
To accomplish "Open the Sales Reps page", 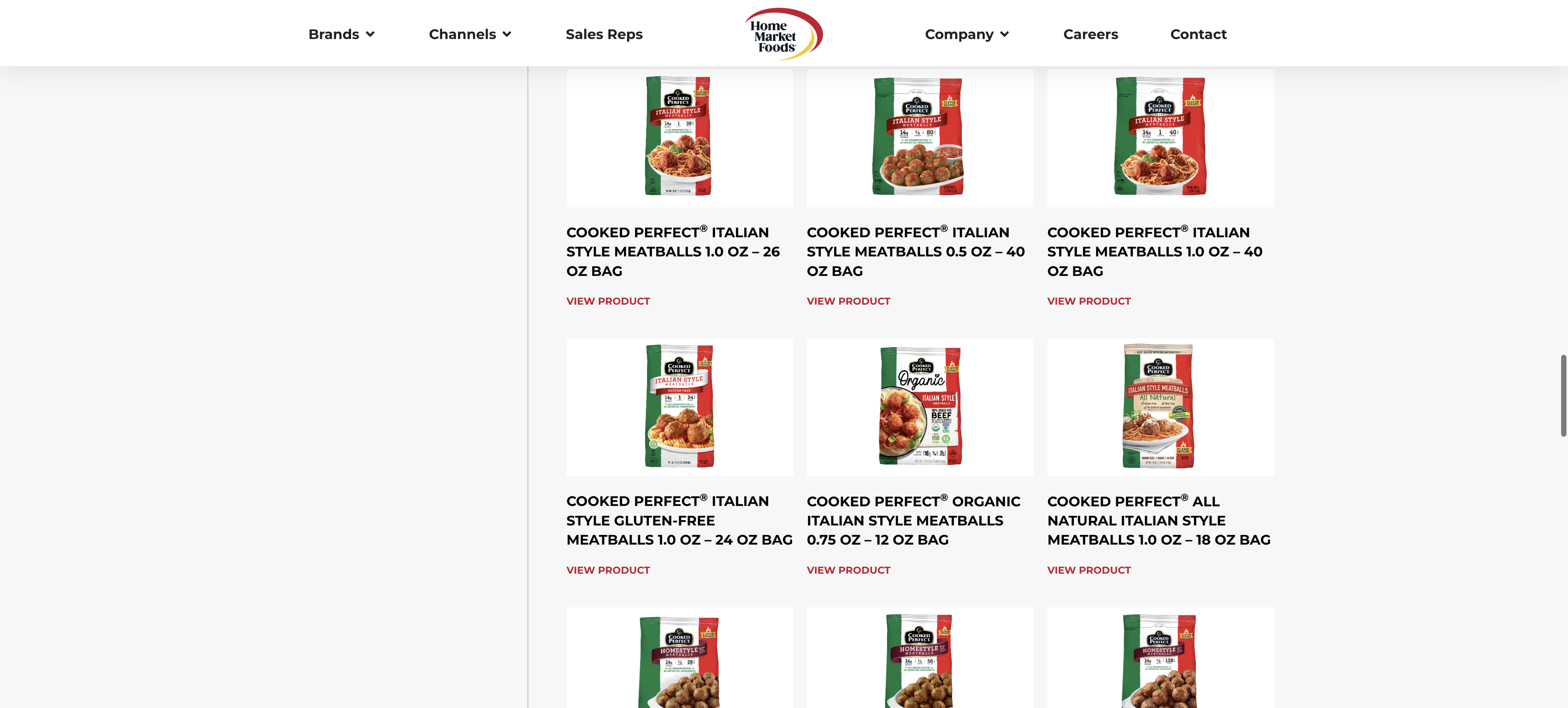I will pyautogui.click(x=604, y=34).
